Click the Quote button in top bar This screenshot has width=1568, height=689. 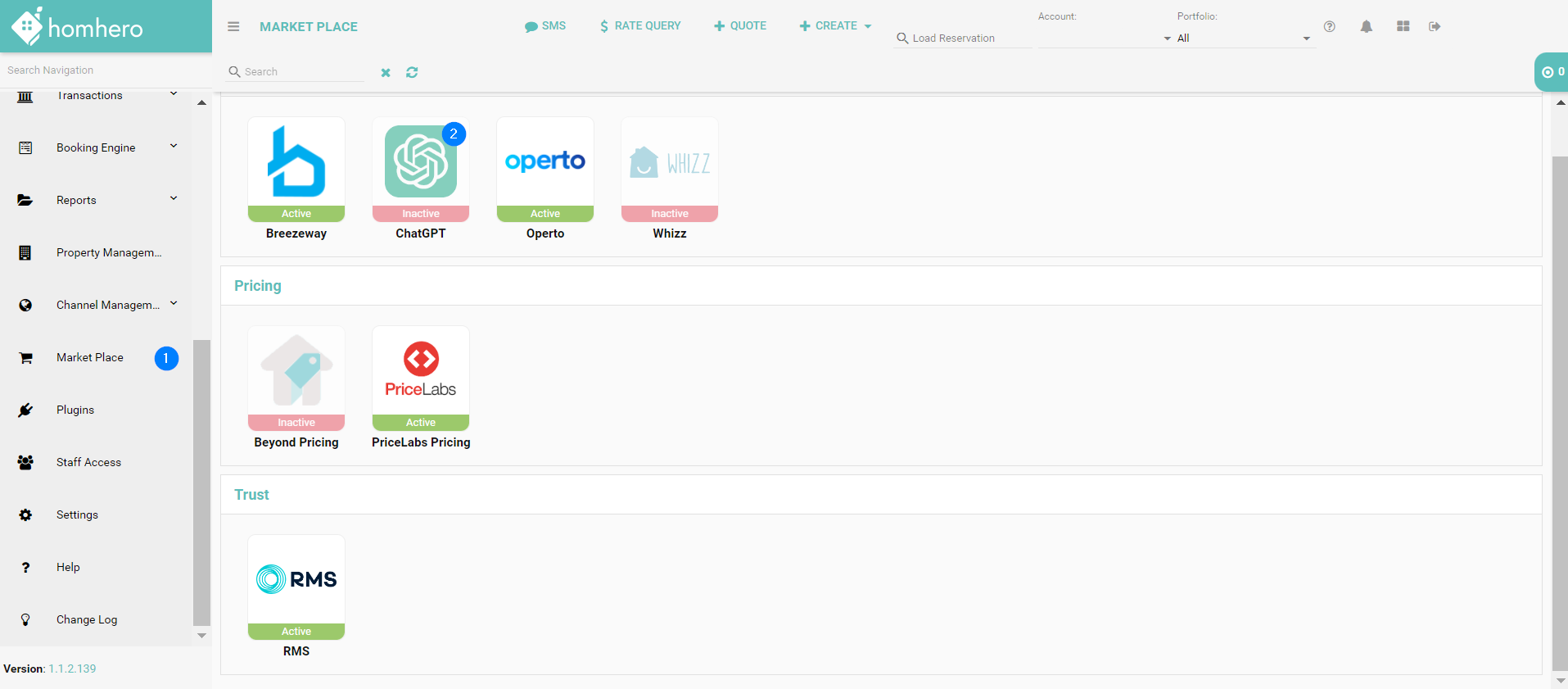(740, 26)
